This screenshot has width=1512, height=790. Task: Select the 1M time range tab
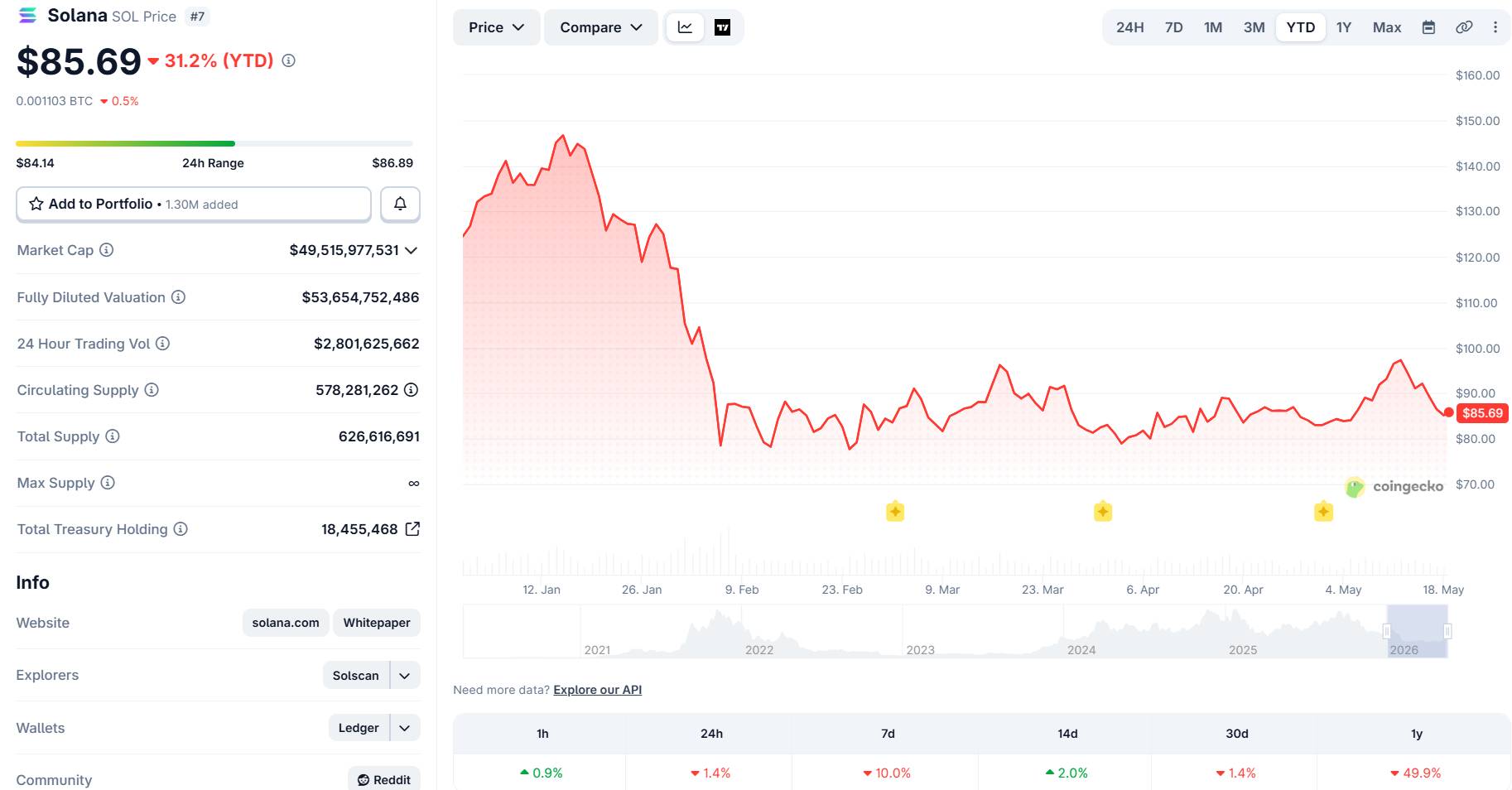[1213, 27]
